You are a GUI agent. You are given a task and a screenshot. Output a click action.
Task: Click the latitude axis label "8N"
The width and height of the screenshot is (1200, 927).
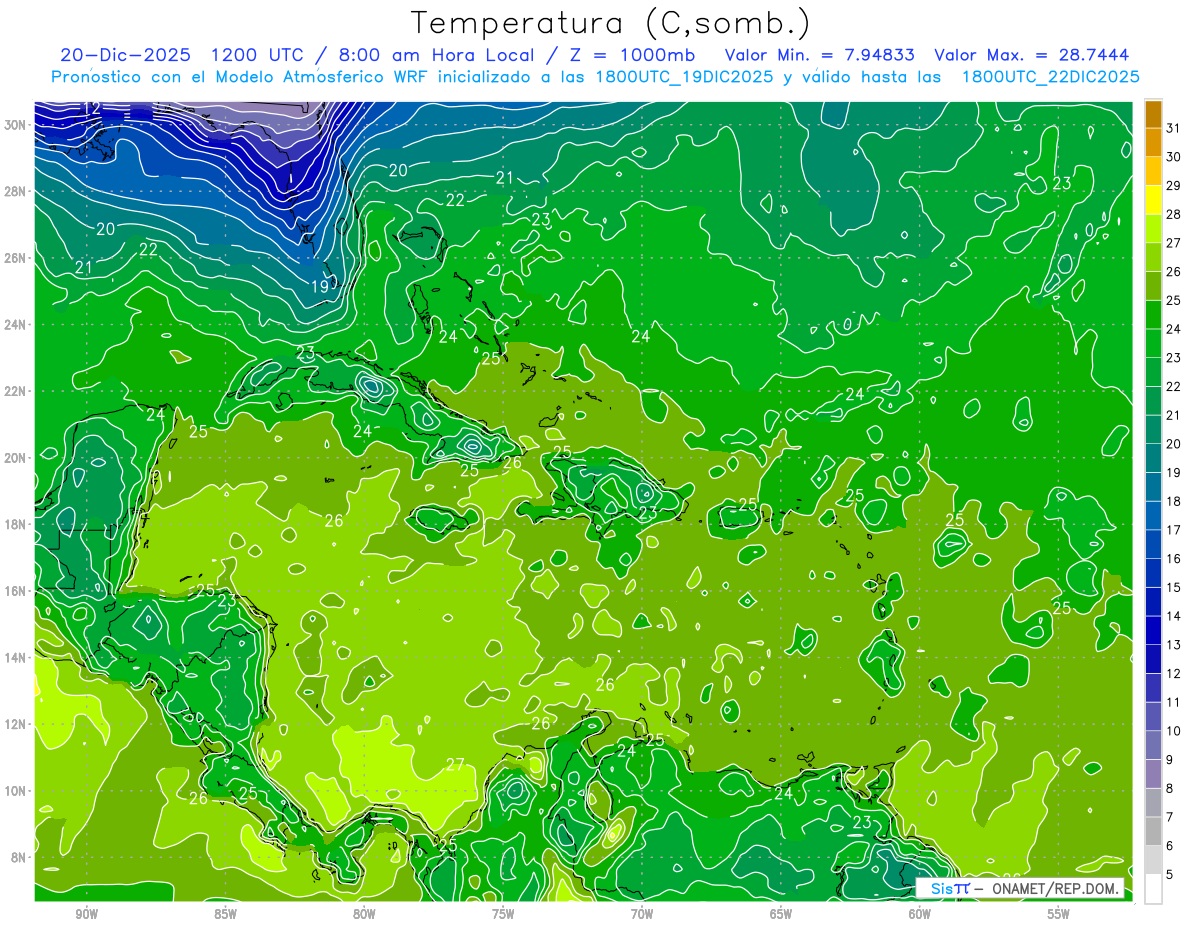[x=20, y=857]
